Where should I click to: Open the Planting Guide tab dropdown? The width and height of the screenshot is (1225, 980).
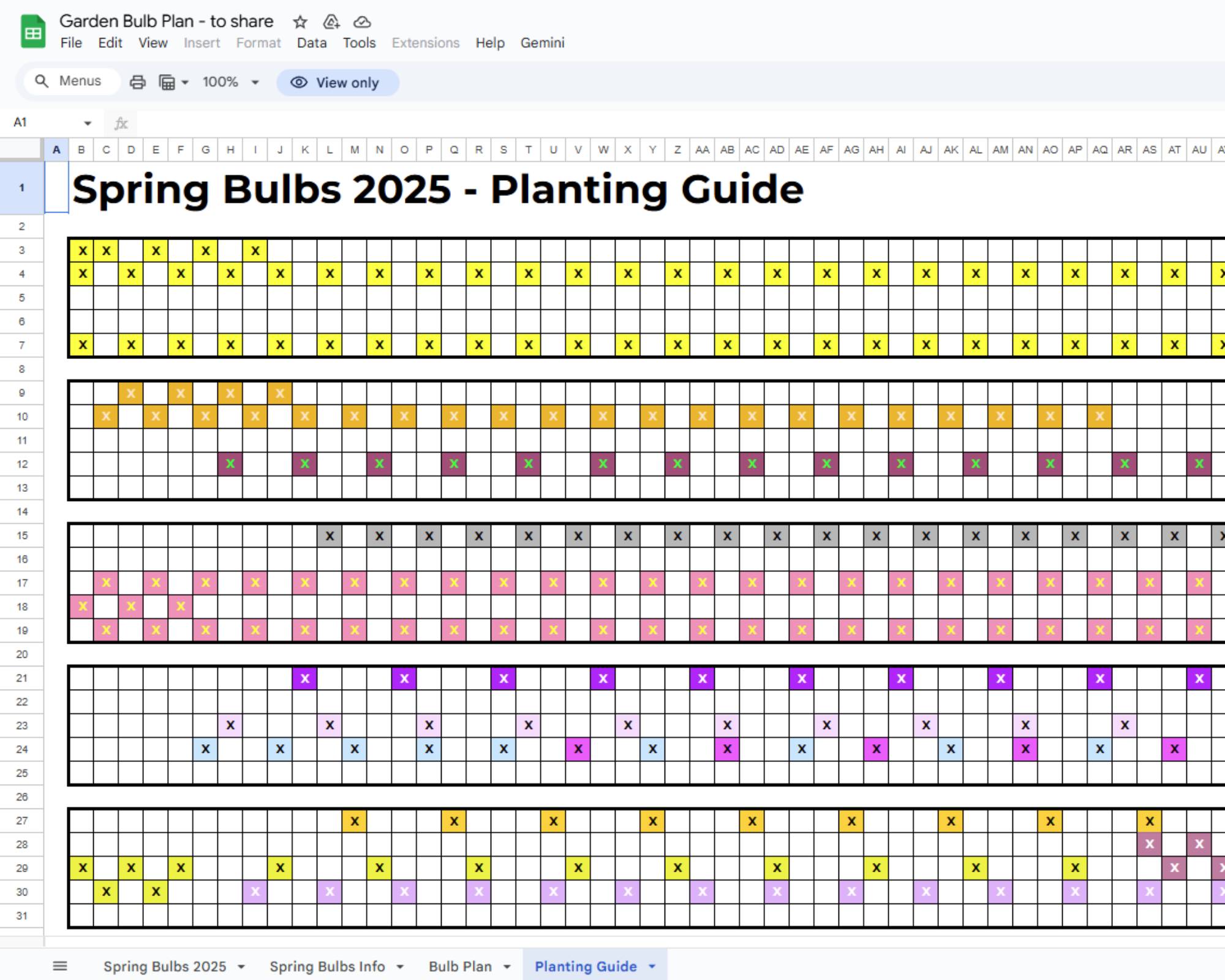pyautogui.click(x=651, y=967)
